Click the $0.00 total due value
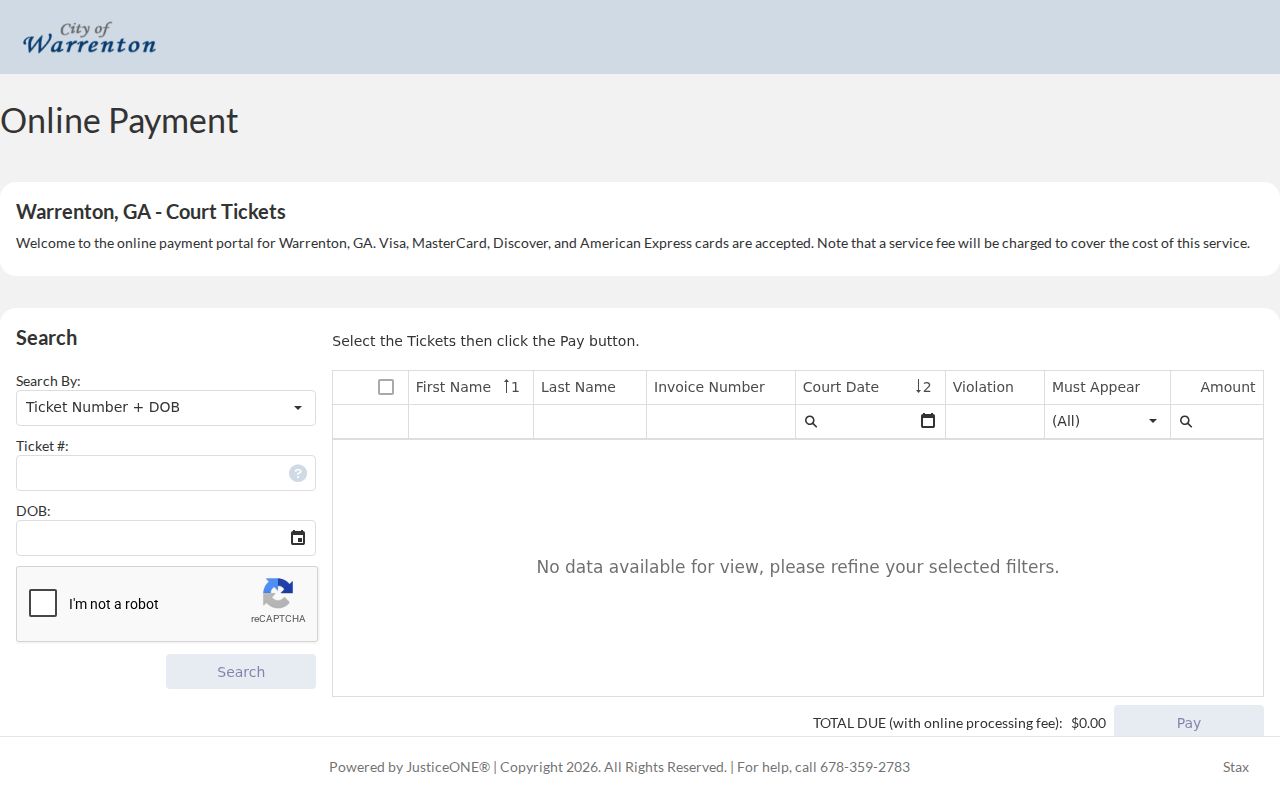The image size is (1280, 800). [x=1088, y=723]
